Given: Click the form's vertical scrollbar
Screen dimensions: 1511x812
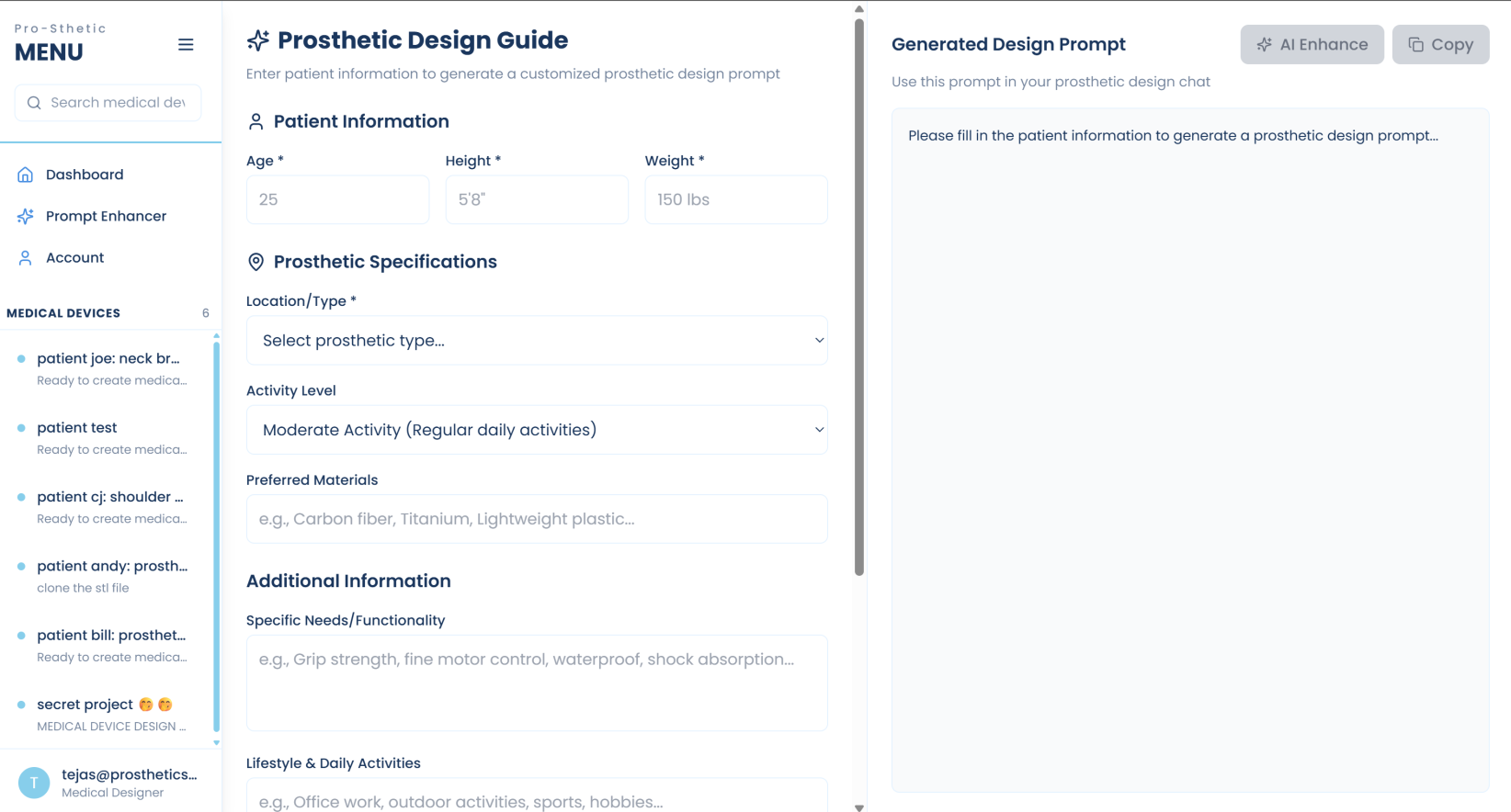Looking at the screenshot, I should (x=859, y=294).
